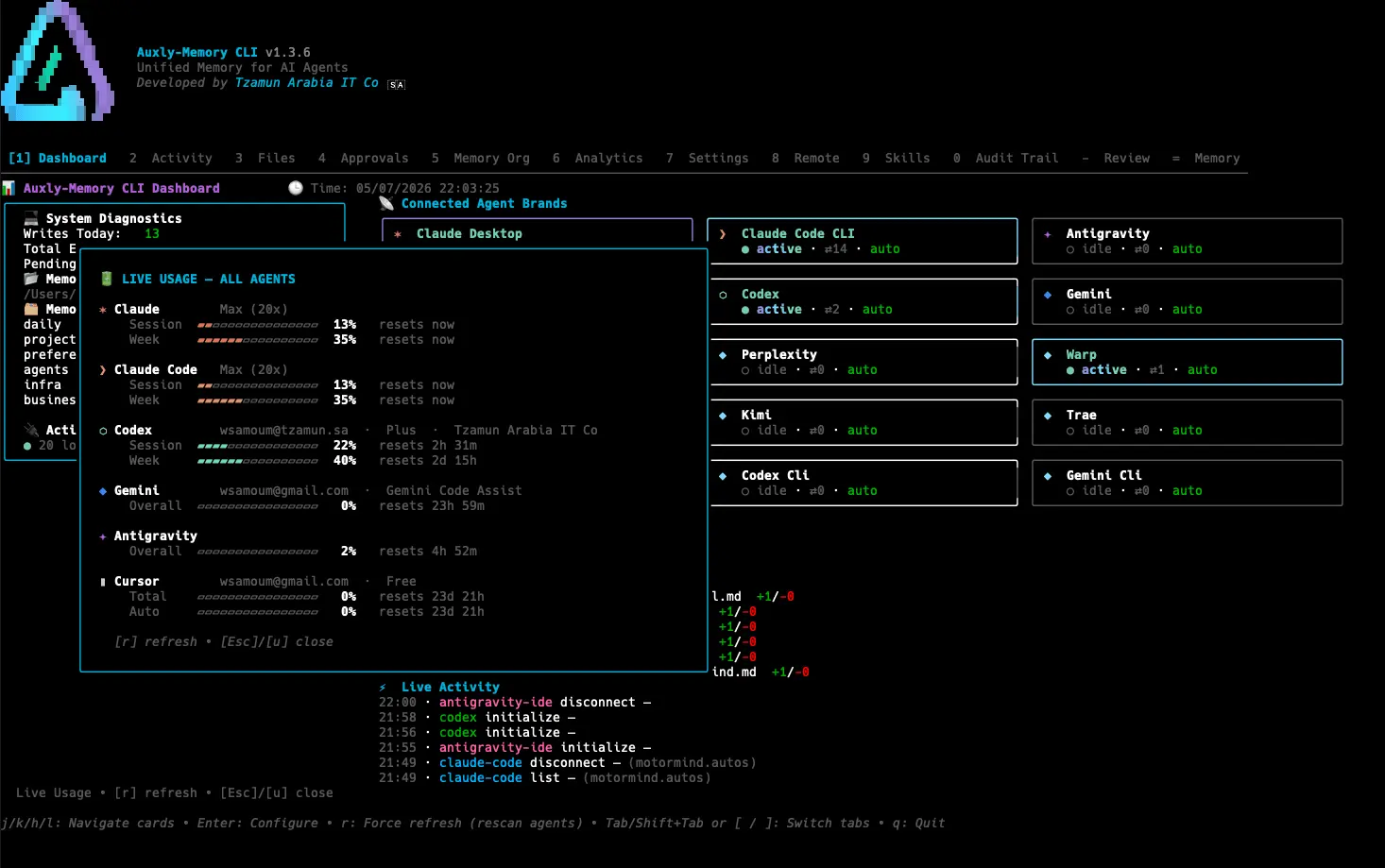Click [r] refresh in bottom status line
1385x868 pixels.
click(x=156, y=793)
